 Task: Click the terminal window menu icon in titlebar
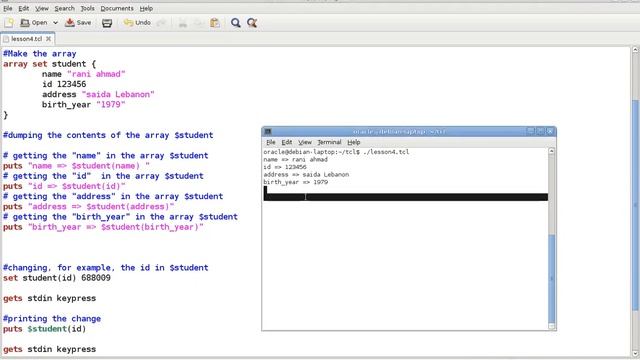[268, 131]
